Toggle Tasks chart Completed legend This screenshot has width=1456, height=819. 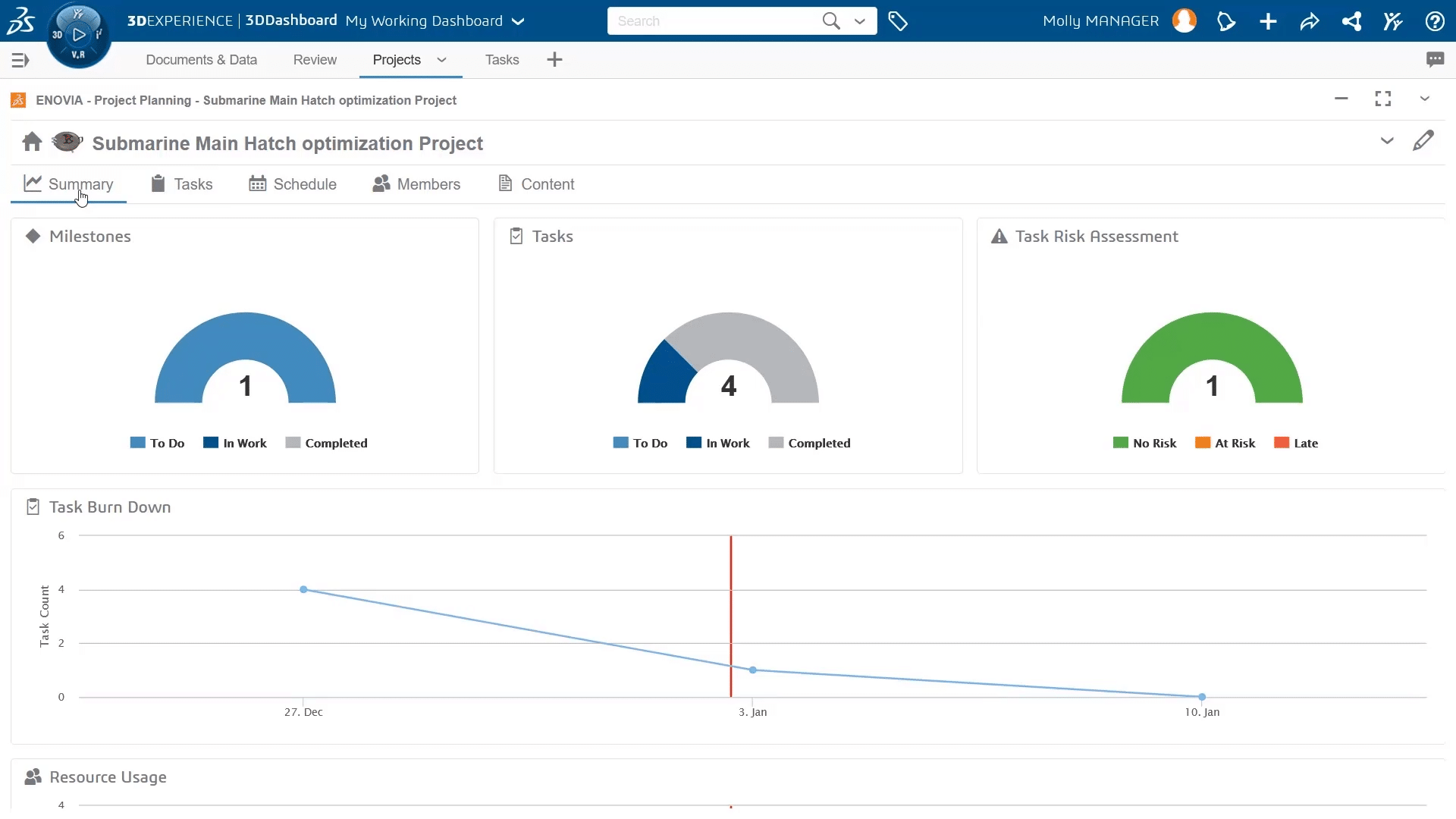point(809,443)
